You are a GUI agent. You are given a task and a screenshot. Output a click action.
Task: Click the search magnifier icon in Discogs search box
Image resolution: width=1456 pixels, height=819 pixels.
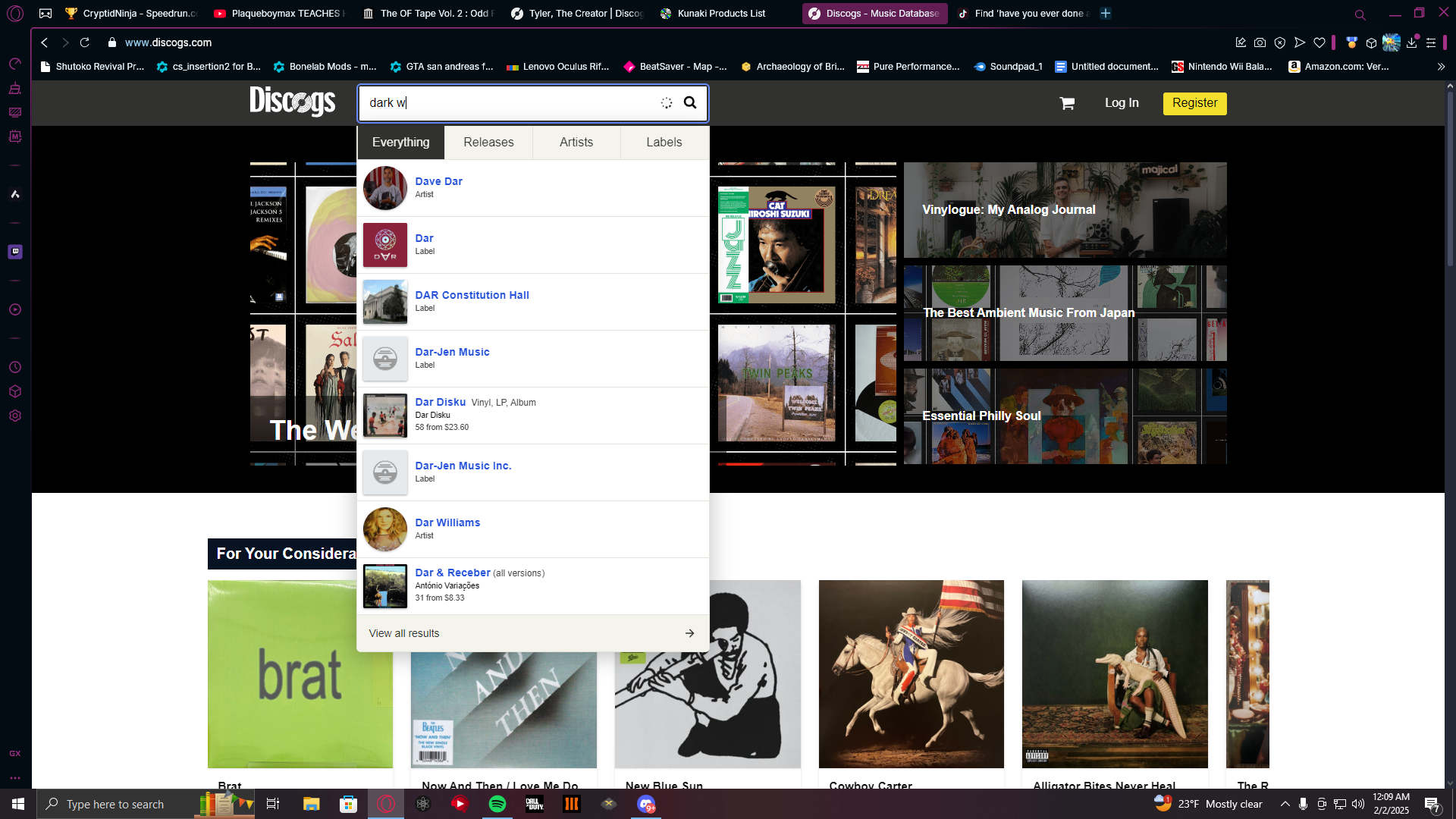690,103
